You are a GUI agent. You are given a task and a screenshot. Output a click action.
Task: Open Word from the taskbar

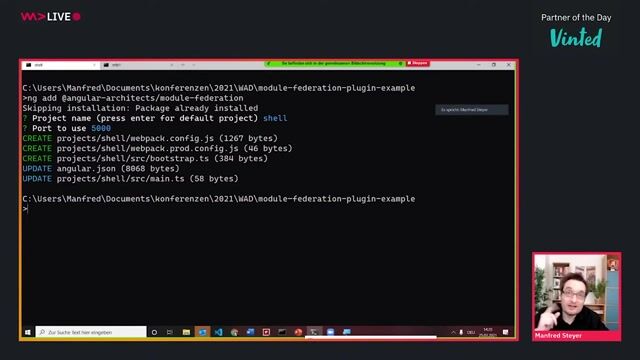click(x=250, y=332)
